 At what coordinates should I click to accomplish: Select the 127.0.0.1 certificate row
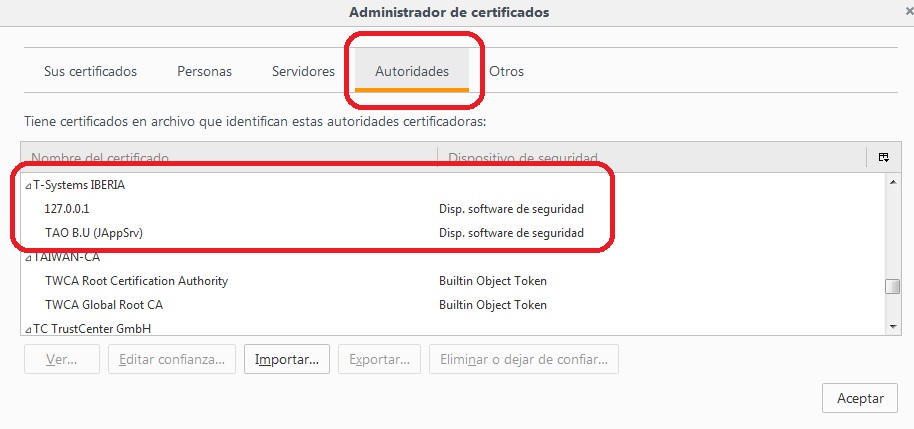[454, 209]
